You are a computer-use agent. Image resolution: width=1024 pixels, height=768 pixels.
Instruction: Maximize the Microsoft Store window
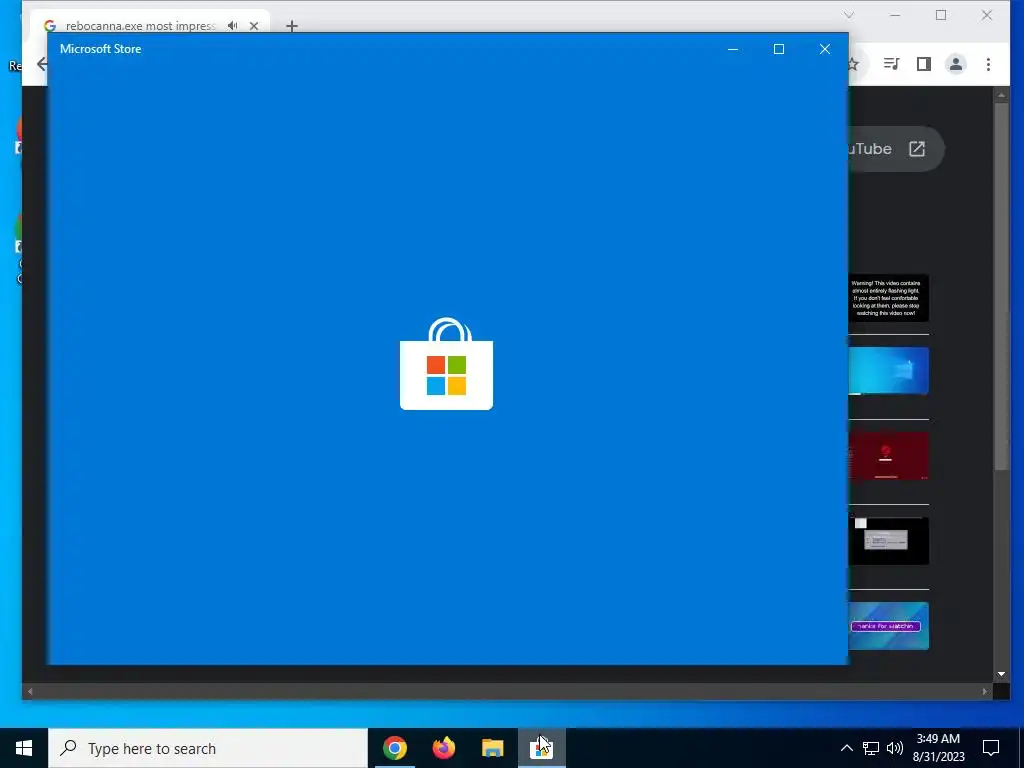[778, 49]
